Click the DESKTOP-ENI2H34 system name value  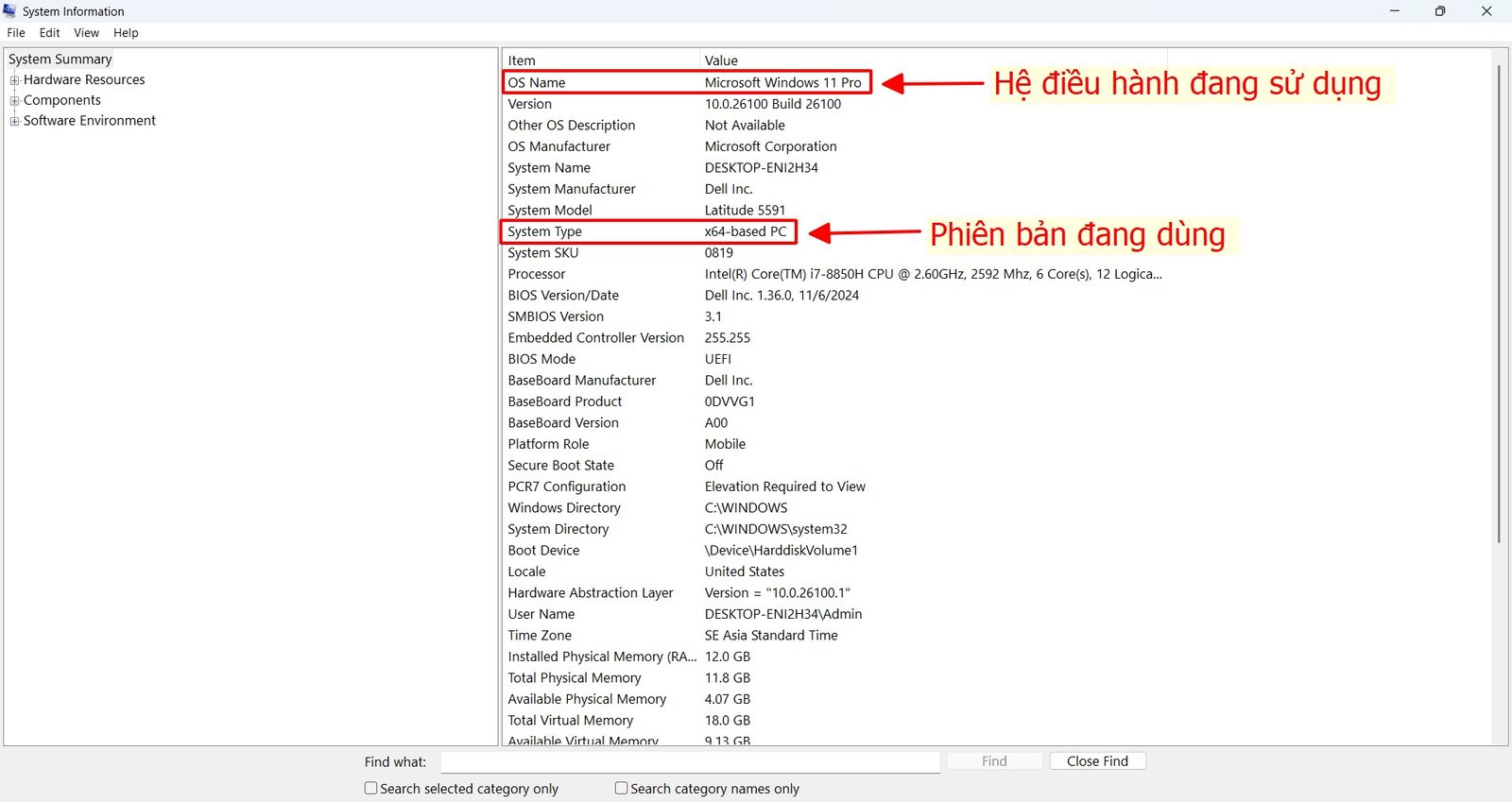(x=761, y=167)
